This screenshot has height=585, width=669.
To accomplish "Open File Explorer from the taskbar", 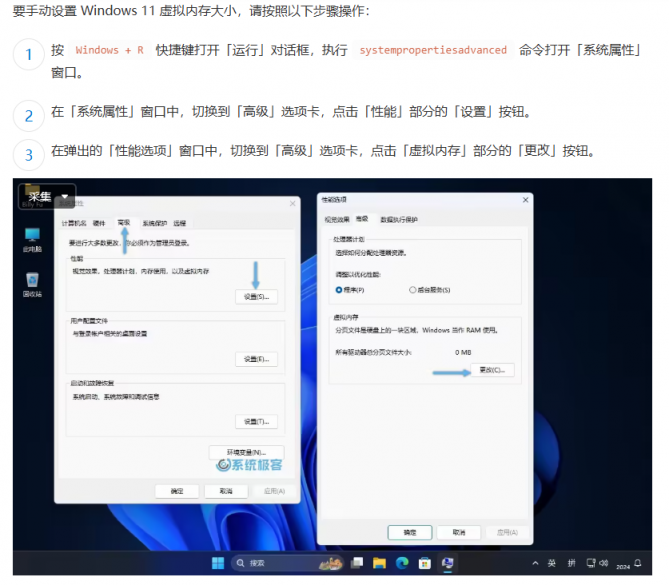I will pyautogui.click(x=381, y=563).
